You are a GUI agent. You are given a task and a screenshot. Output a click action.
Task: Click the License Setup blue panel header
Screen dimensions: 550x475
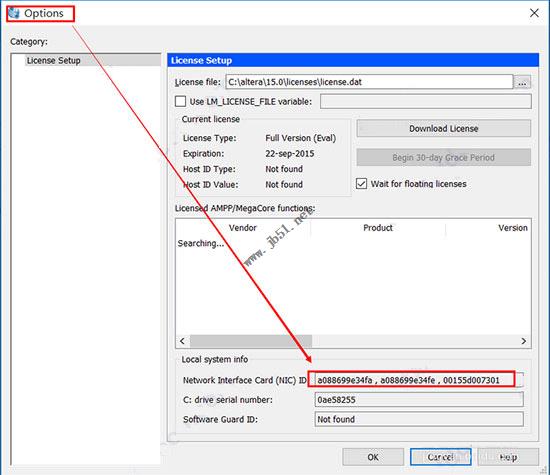353,60
